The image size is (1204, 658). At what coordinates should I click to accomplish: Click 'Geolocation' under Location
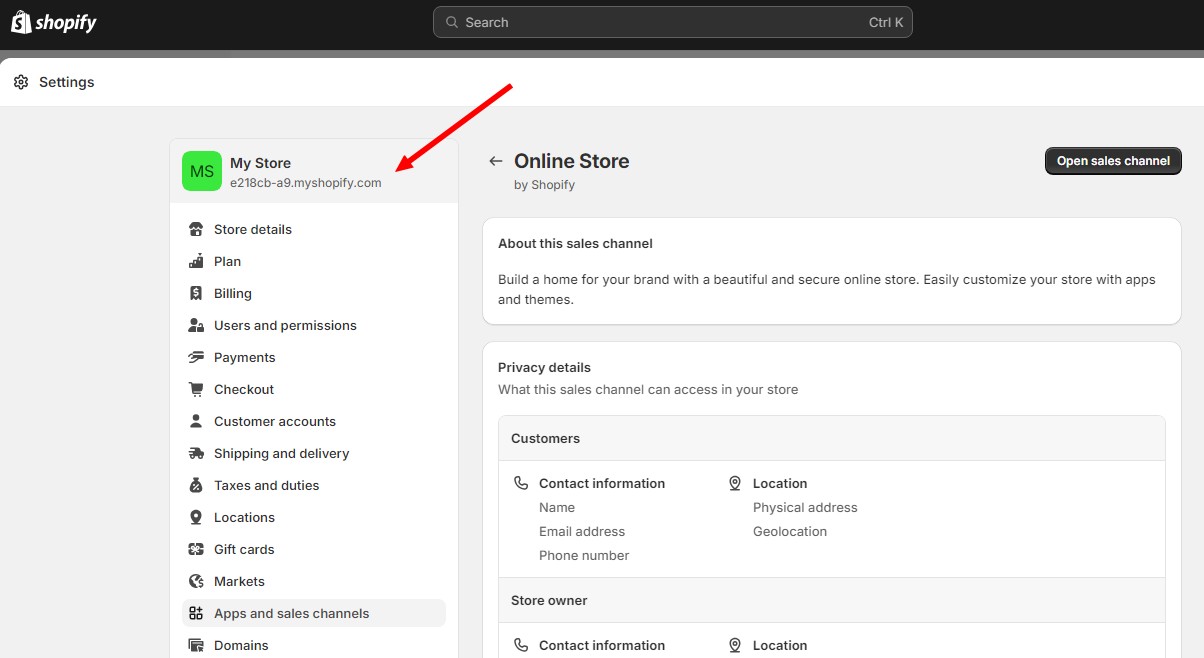coord(790,531)
